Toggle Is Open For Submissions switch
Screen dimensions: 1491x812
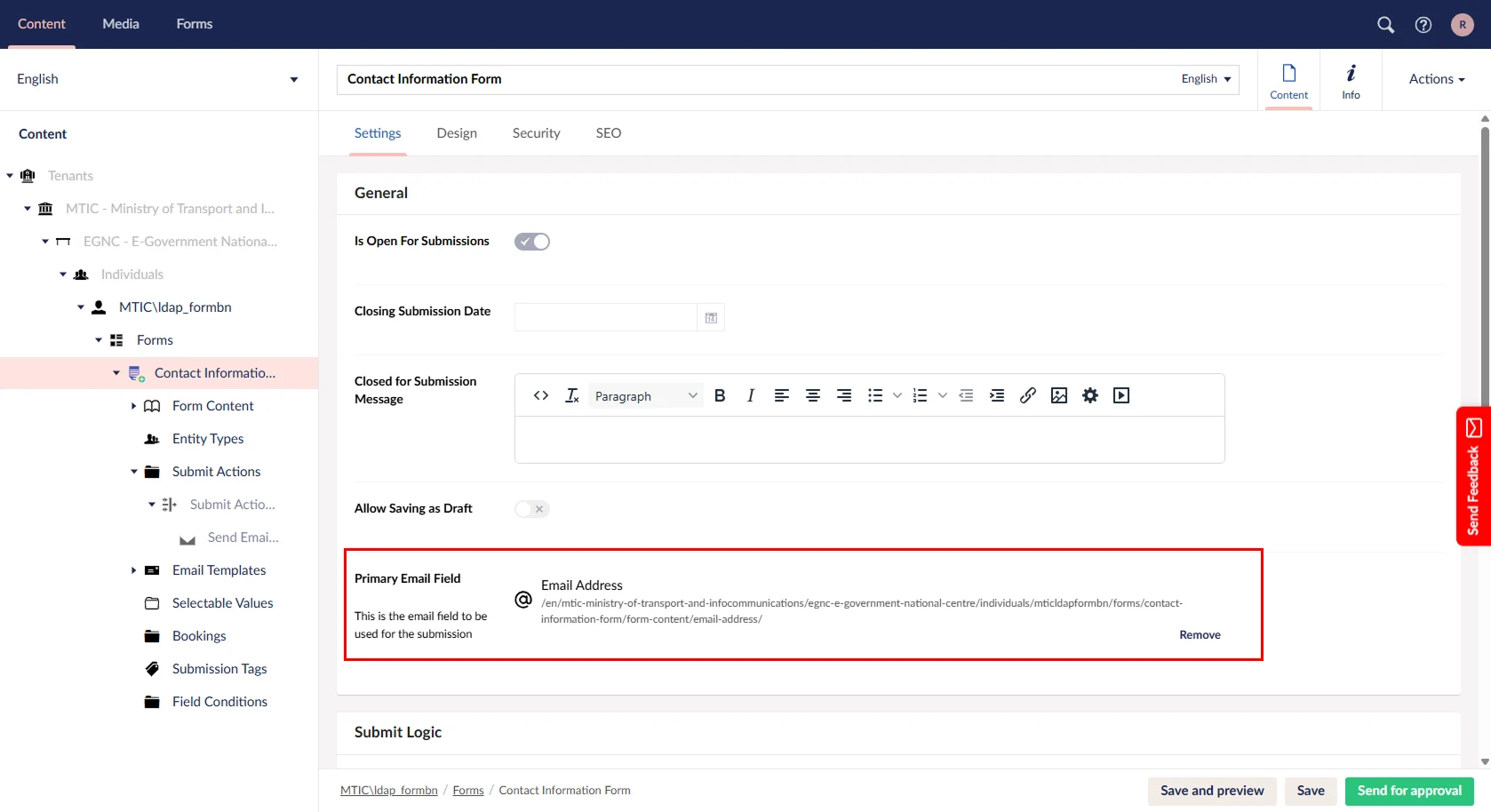[532, 242]
